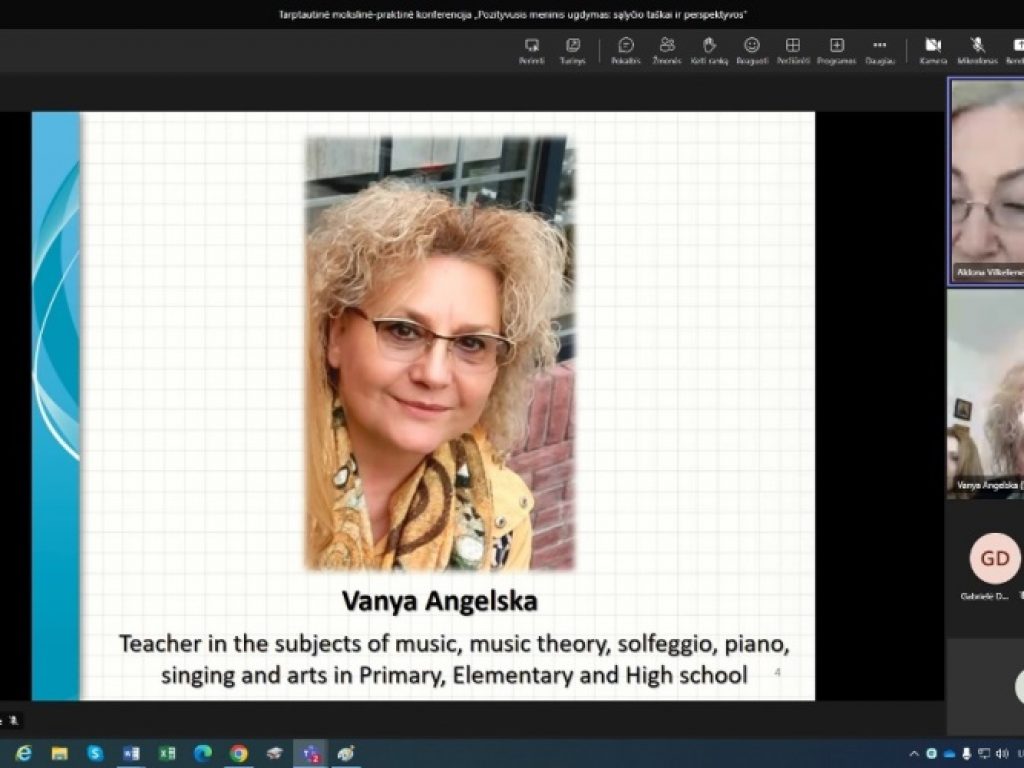Raise your hand with Kelti ranką

point(709,50)
